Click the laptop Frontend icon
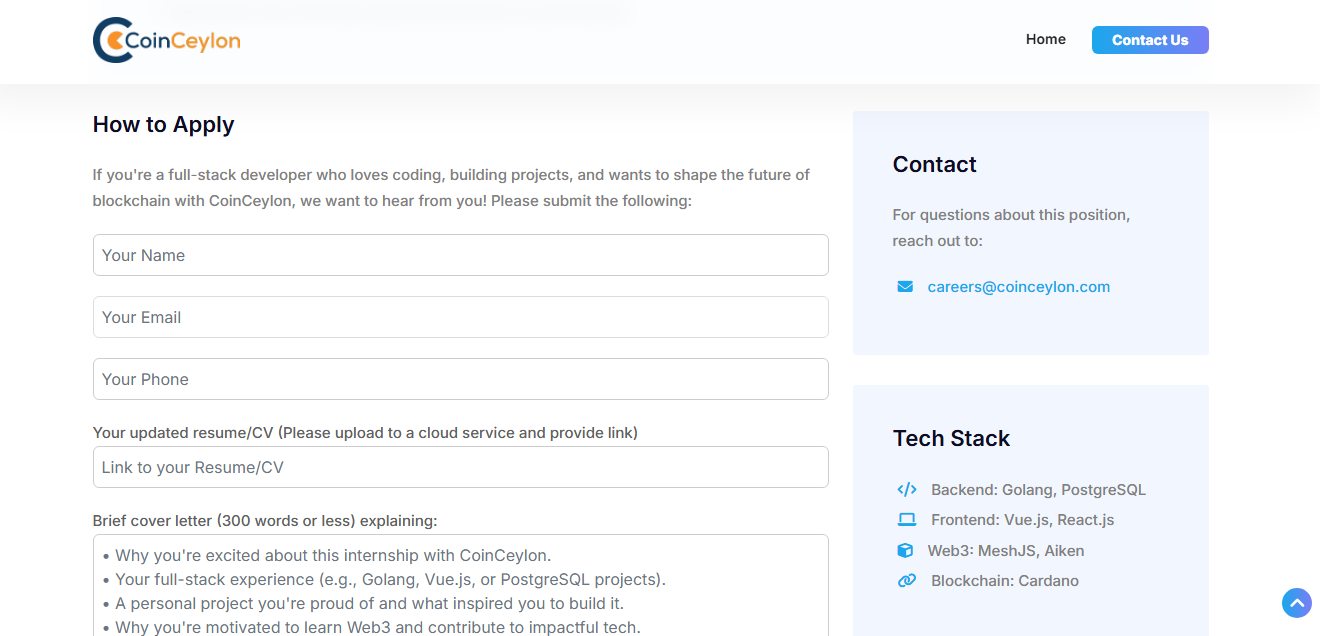Image resolution: width=1320 pixels, height=636 pixels. click(x=907, y=520)
